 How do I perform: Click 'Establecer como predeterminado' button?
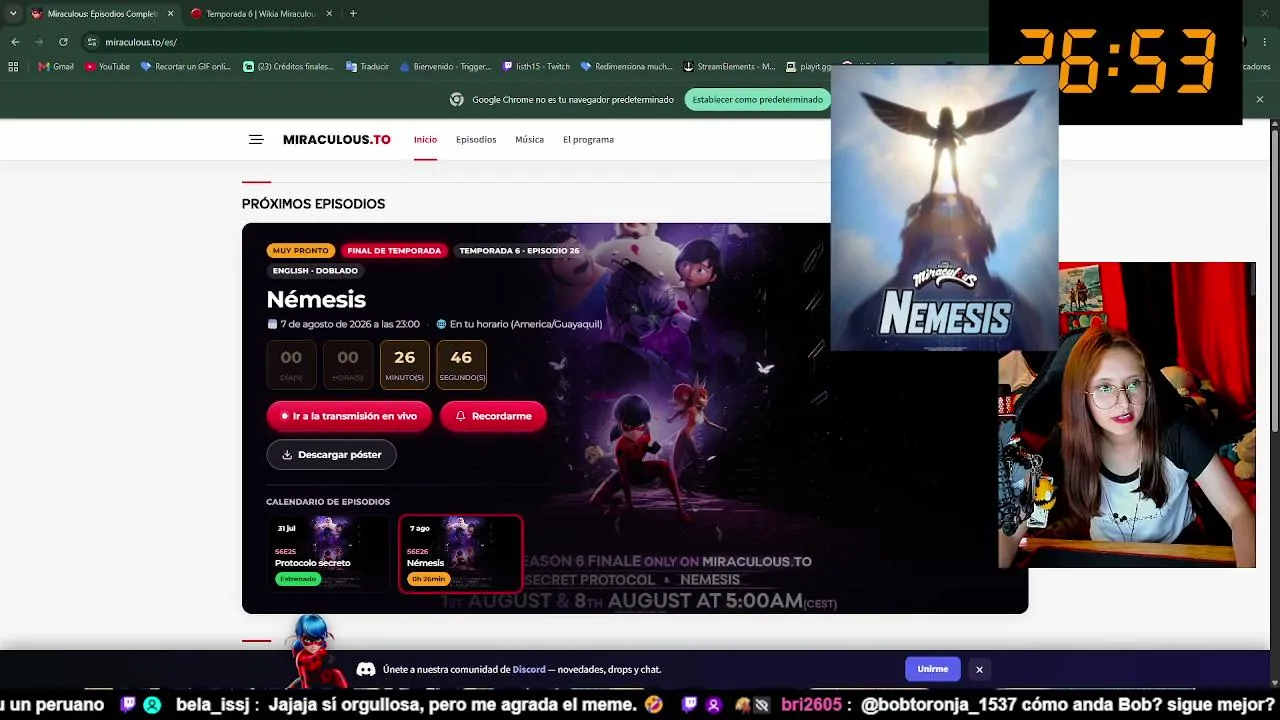tap(758, 99)
